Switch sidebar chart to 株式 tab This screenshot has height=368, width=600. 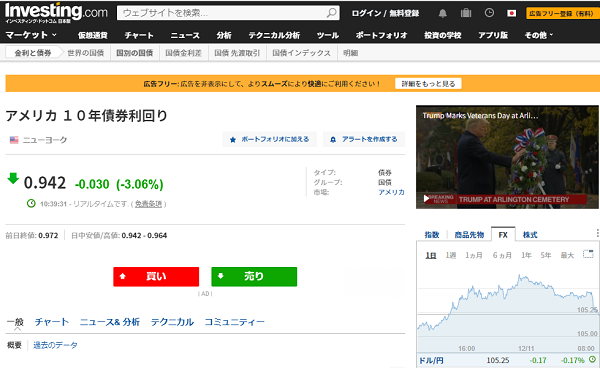[530, 234]
